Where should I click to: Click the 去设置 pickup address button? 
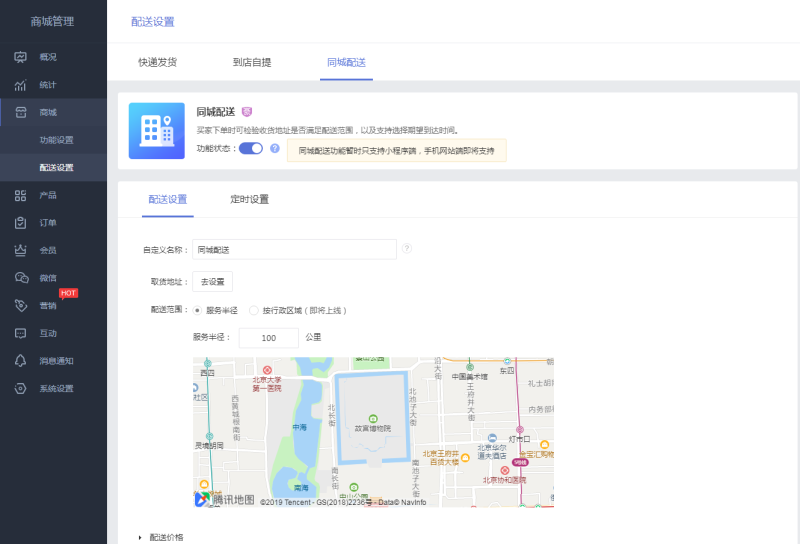[x=212, y=282]
